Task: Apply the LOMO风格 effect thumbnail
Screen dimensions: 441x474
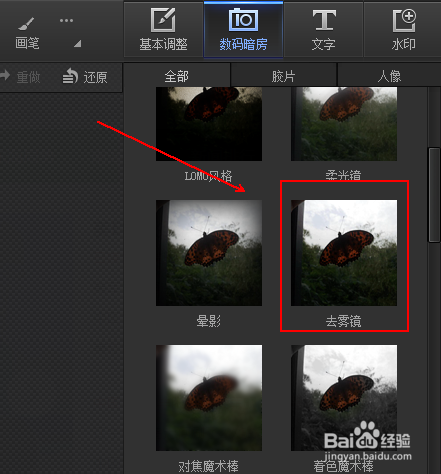Action: [x=209, y=124]
